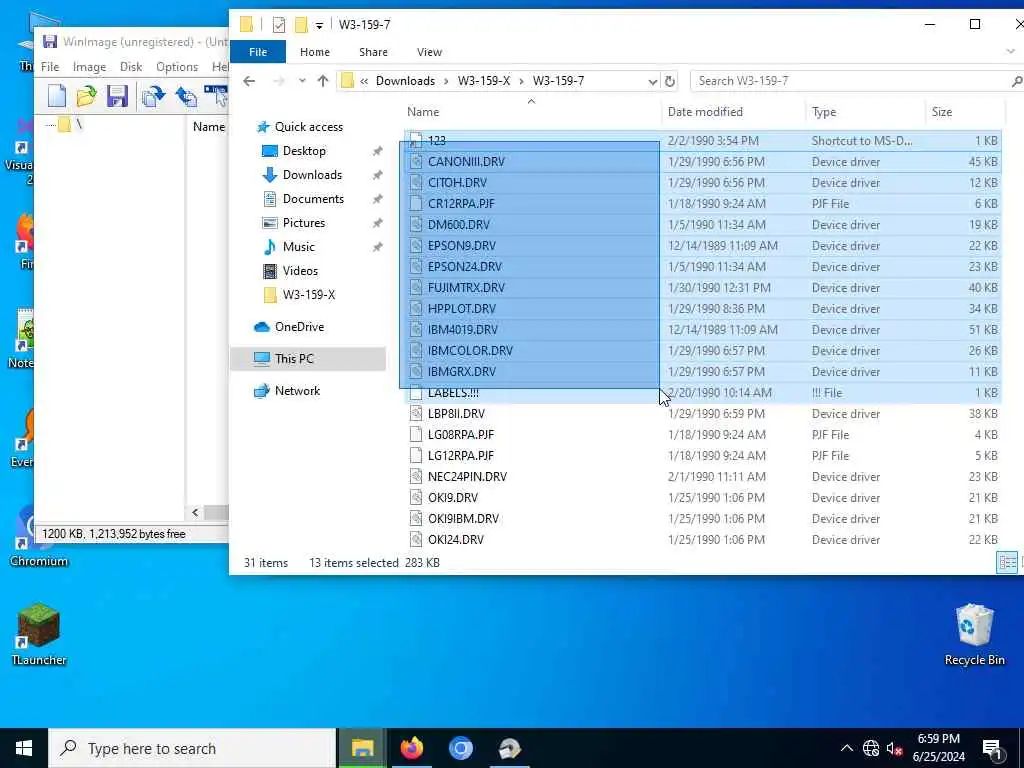Open the File tab in Explorer ribbon

(258, 52)
